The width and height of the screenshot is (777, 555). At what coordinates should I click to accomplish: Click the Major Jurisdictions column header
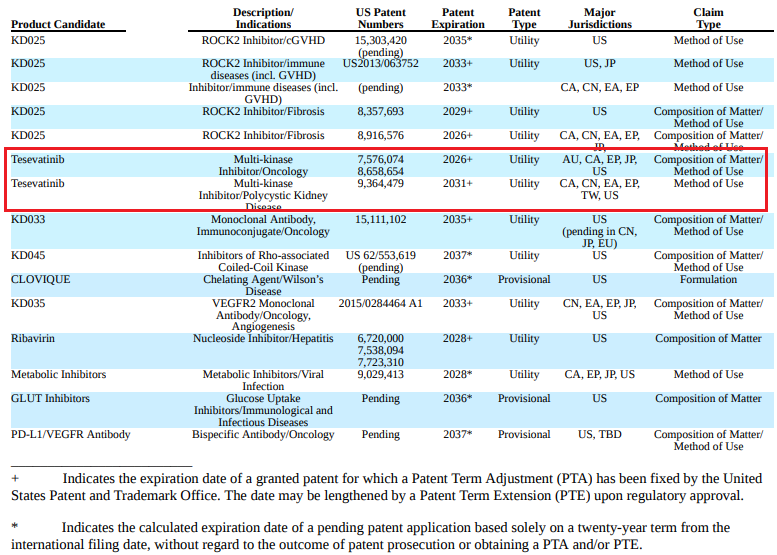(x=599, y=18)
